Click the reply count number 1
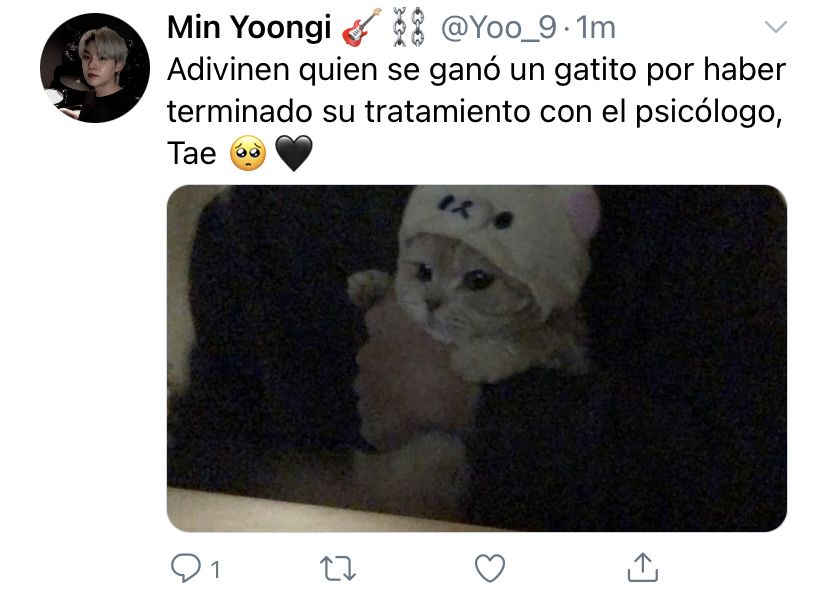The height and width of the screenshot is (604, 828). coord(215,570)
